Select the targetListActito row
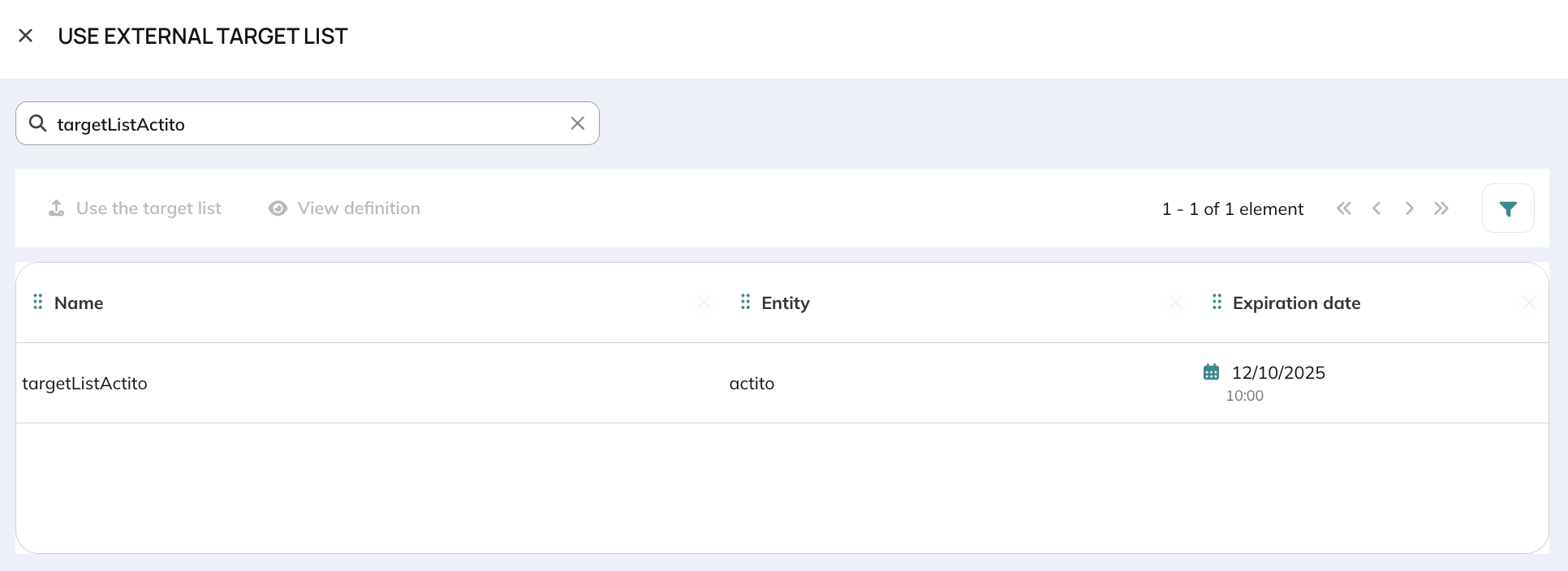 pyautogui.click(x=782, y=383)
